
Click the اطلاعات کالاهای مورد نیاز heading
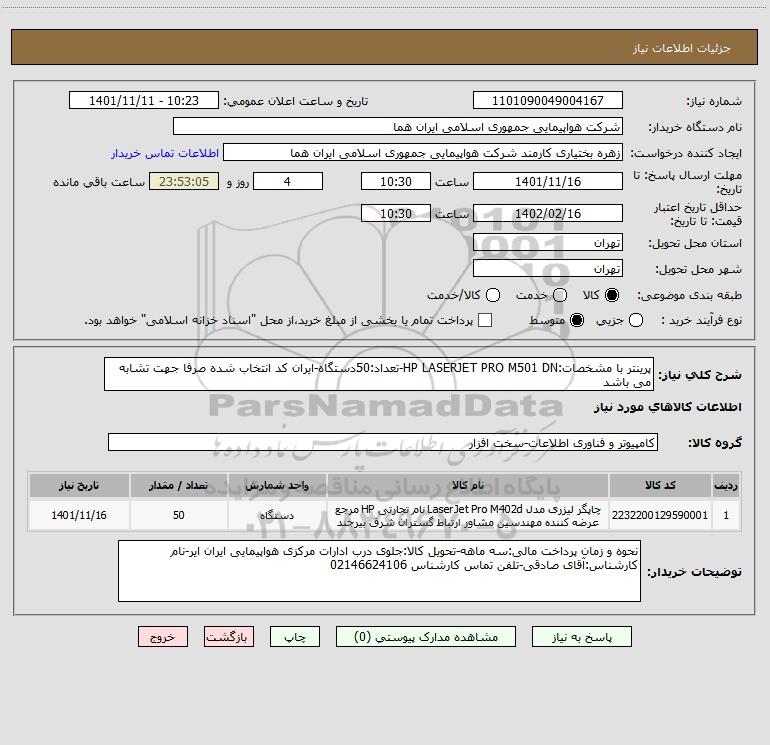tap(668, 407)
